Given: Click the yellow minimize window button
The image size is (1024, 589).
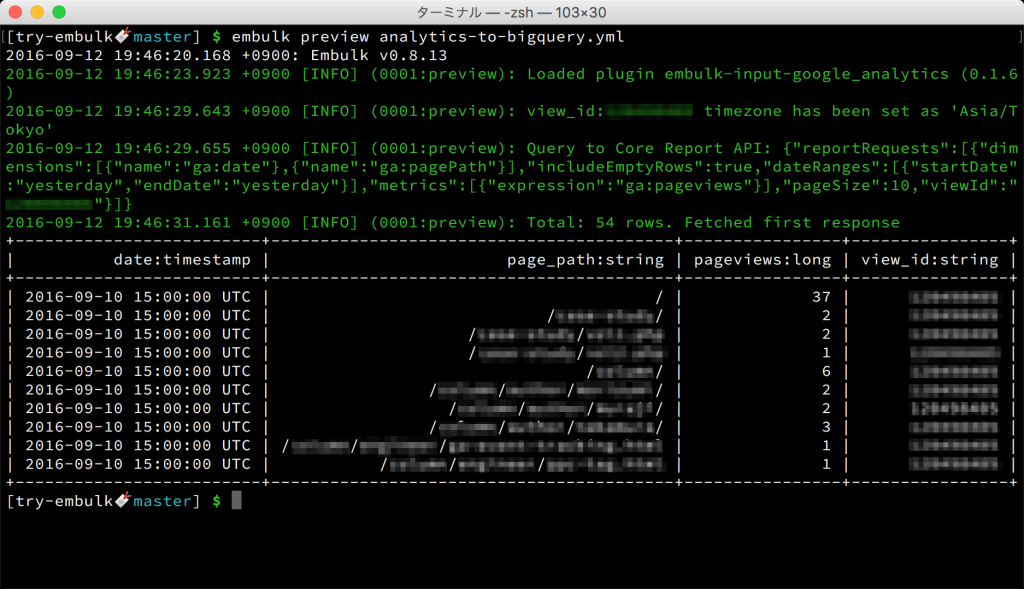Looking at the screenshot, I should pos(38,13).
